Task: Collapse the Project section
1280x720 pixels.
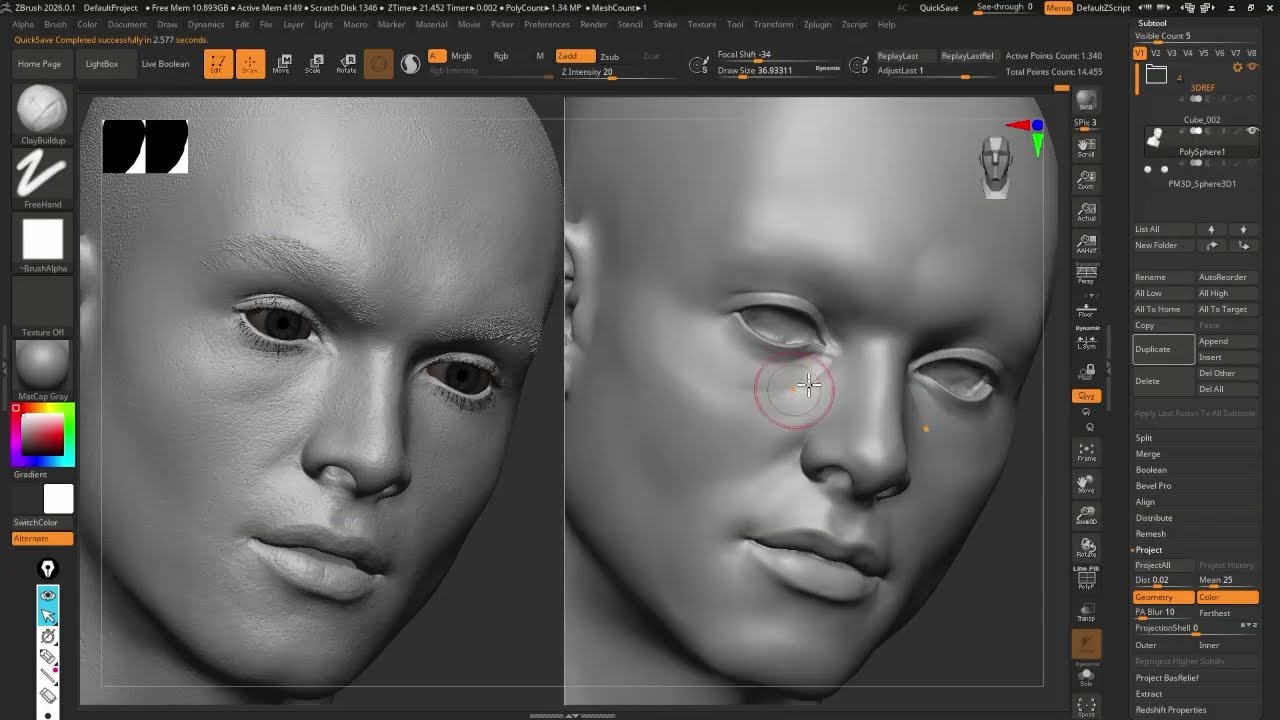Action: 1148,550
